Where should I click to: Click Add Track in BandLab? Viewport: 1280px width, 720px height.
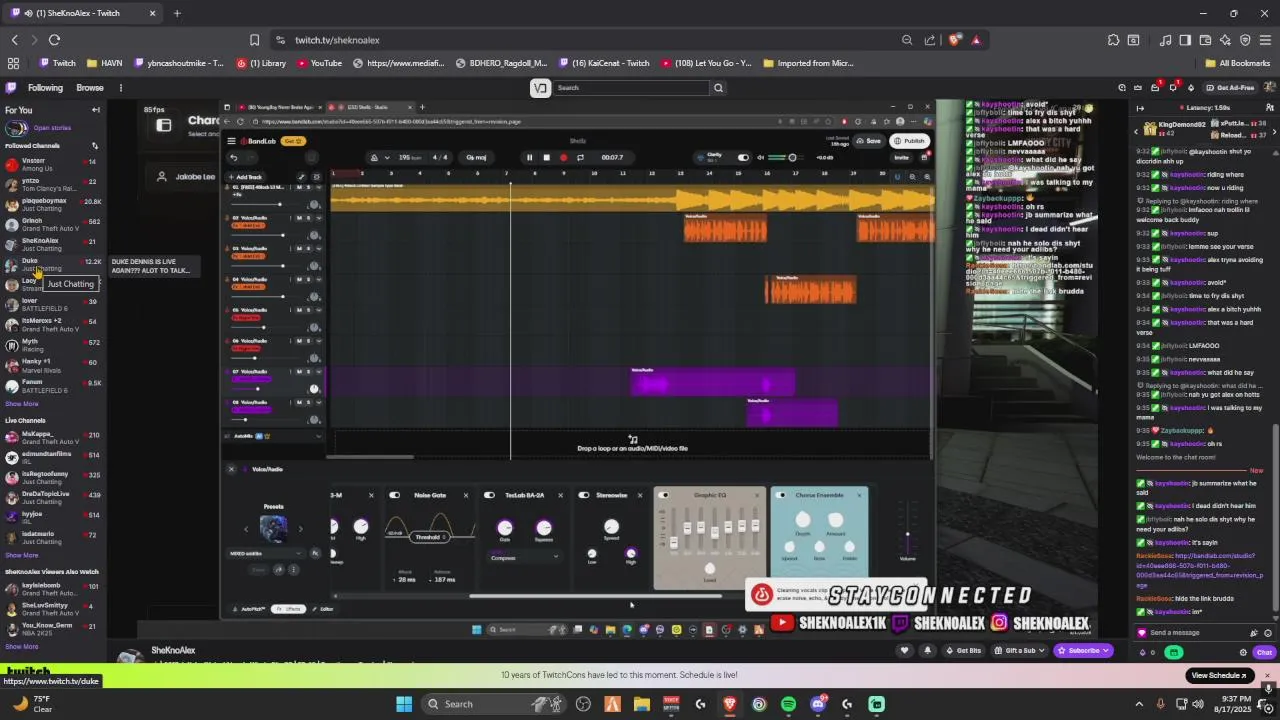click(246, 177)
